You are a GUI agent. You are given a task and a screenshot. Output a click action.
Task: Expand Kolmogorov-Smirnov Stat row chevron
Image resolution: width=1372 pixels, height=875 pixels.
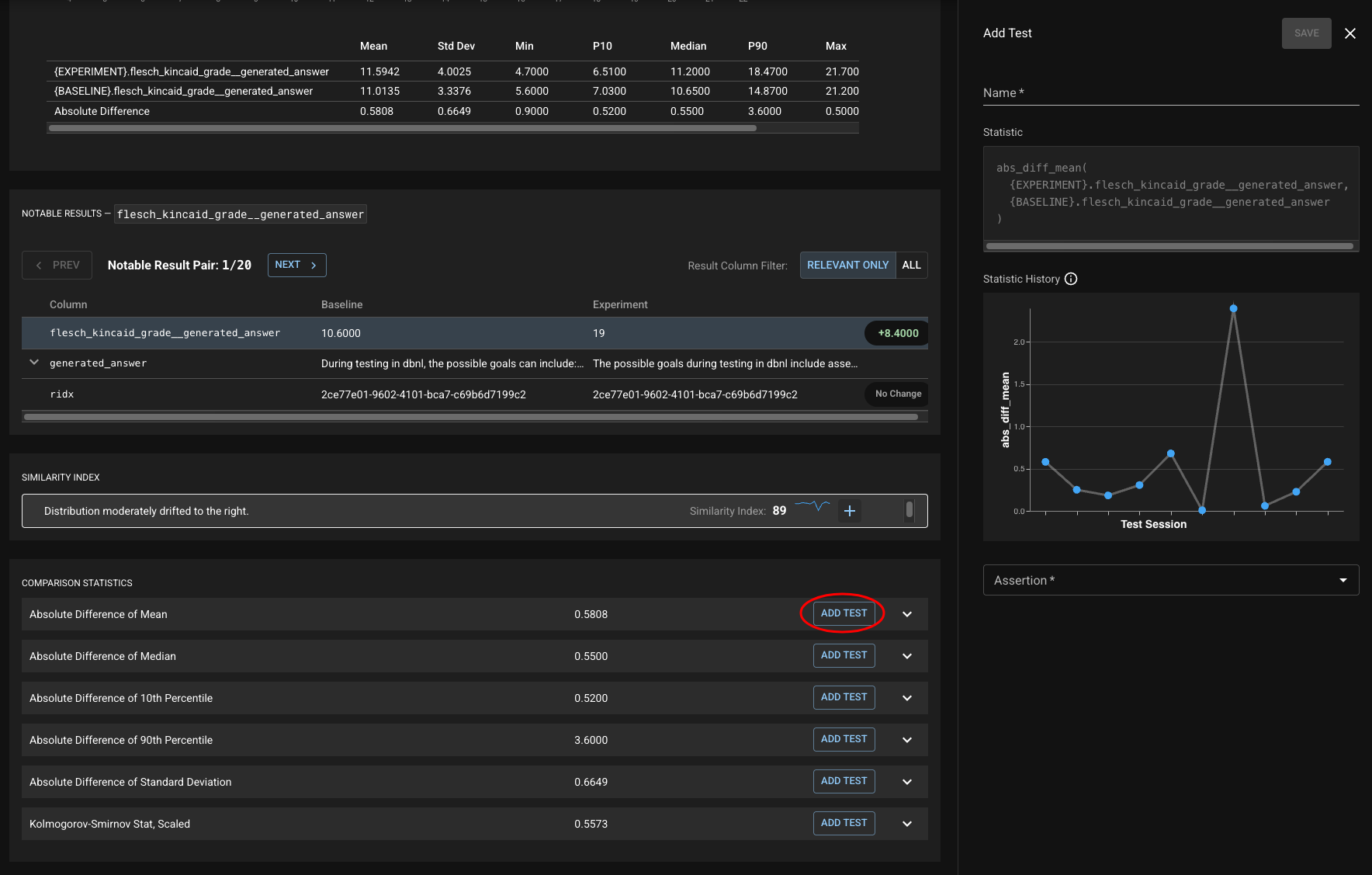[907, 824]
